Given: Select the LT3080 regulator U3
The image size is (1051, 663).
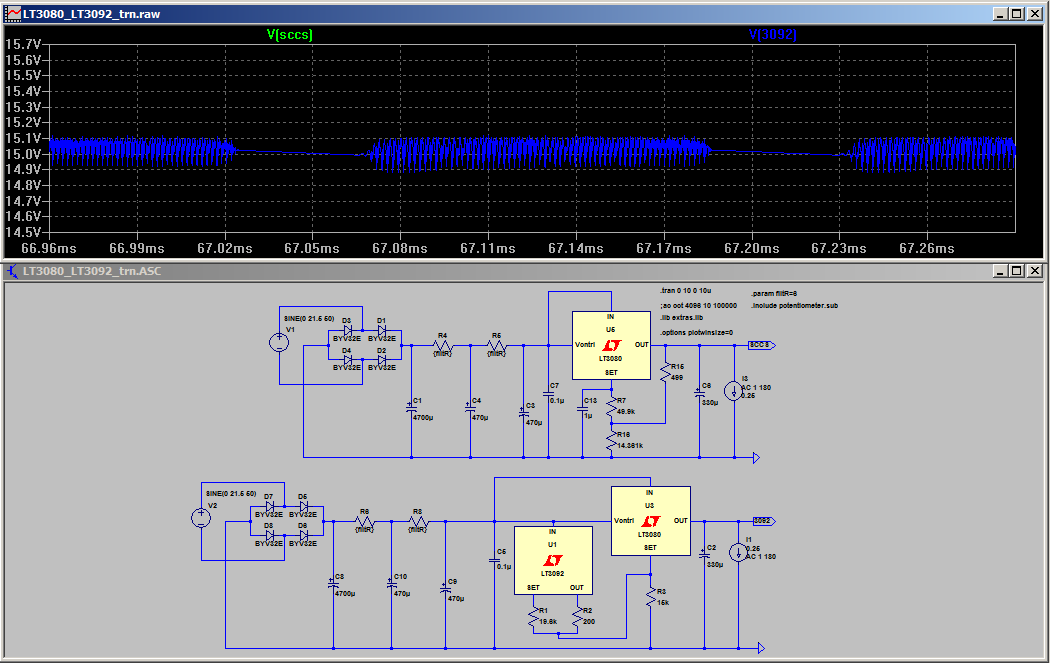Looking at the screenshot, I should tap(650, 521).
